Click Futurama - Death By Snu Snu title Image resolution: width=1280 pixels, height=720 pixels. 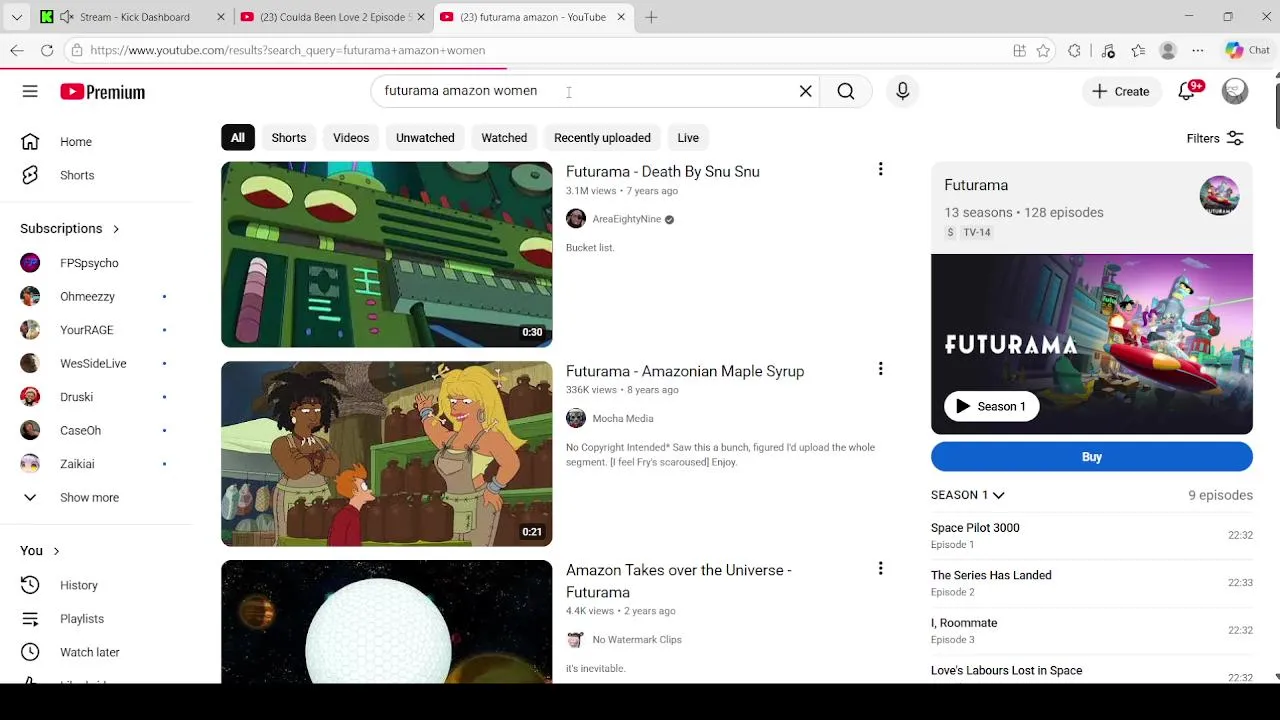(x=663, y=172)
